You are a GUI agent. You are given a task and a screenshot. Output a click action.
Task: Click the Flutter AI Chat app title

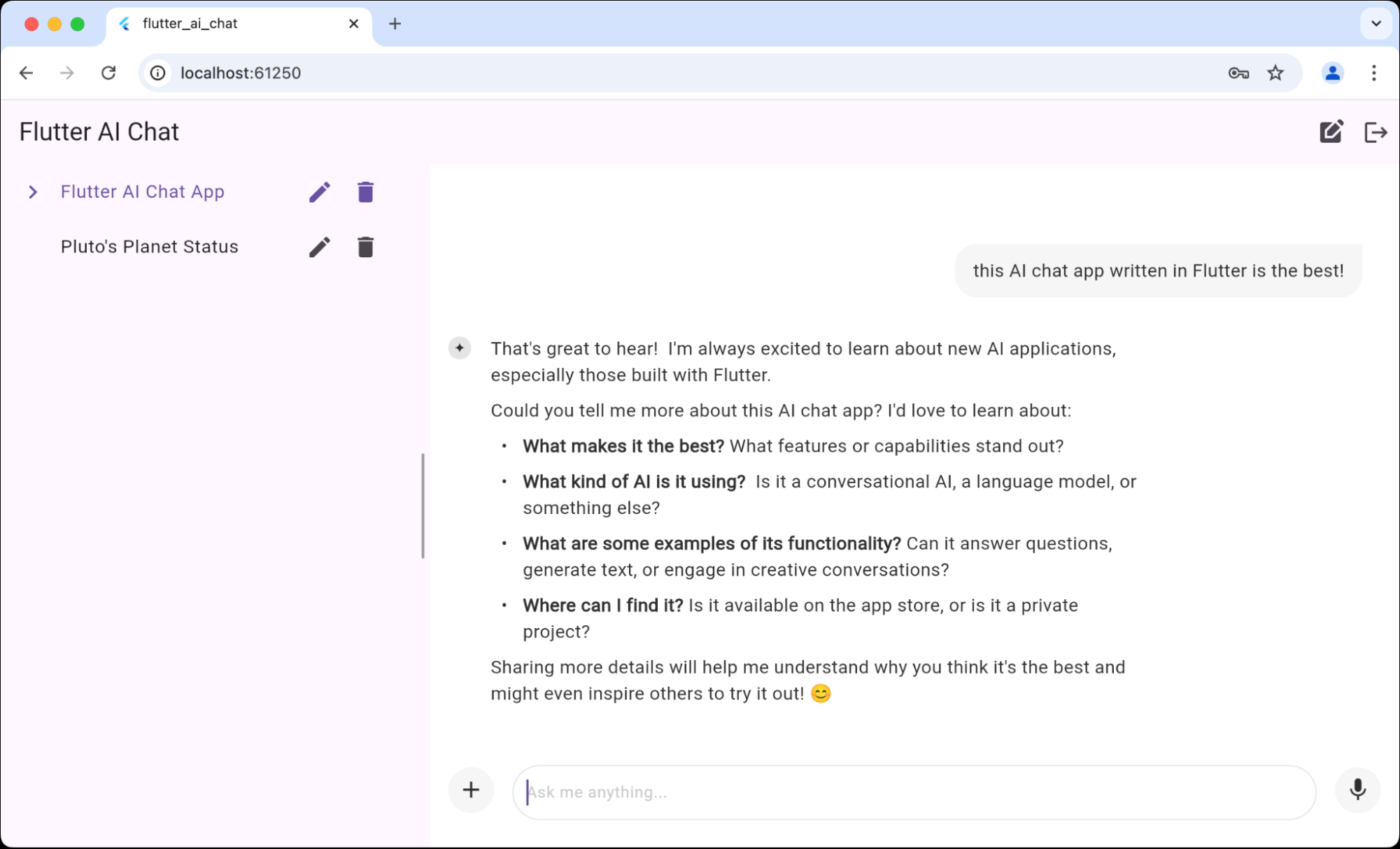click(x=99, y=132)
